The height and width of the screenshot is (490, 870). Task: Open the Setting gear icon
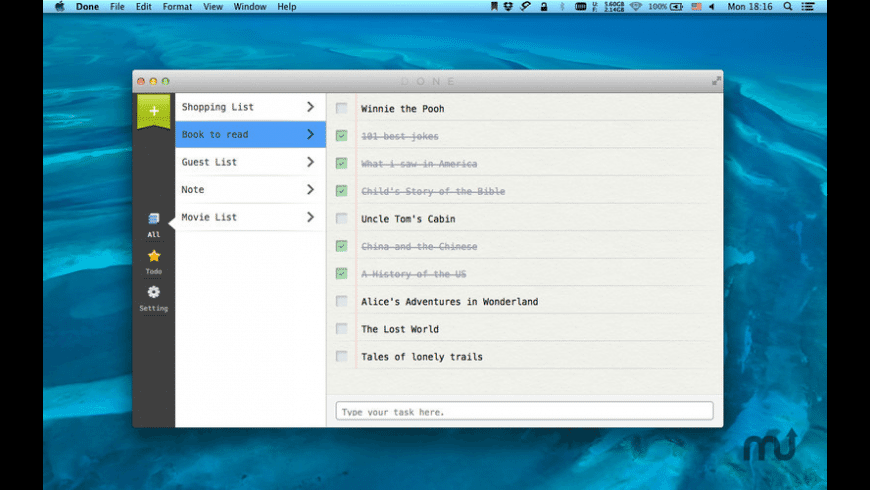153,293
